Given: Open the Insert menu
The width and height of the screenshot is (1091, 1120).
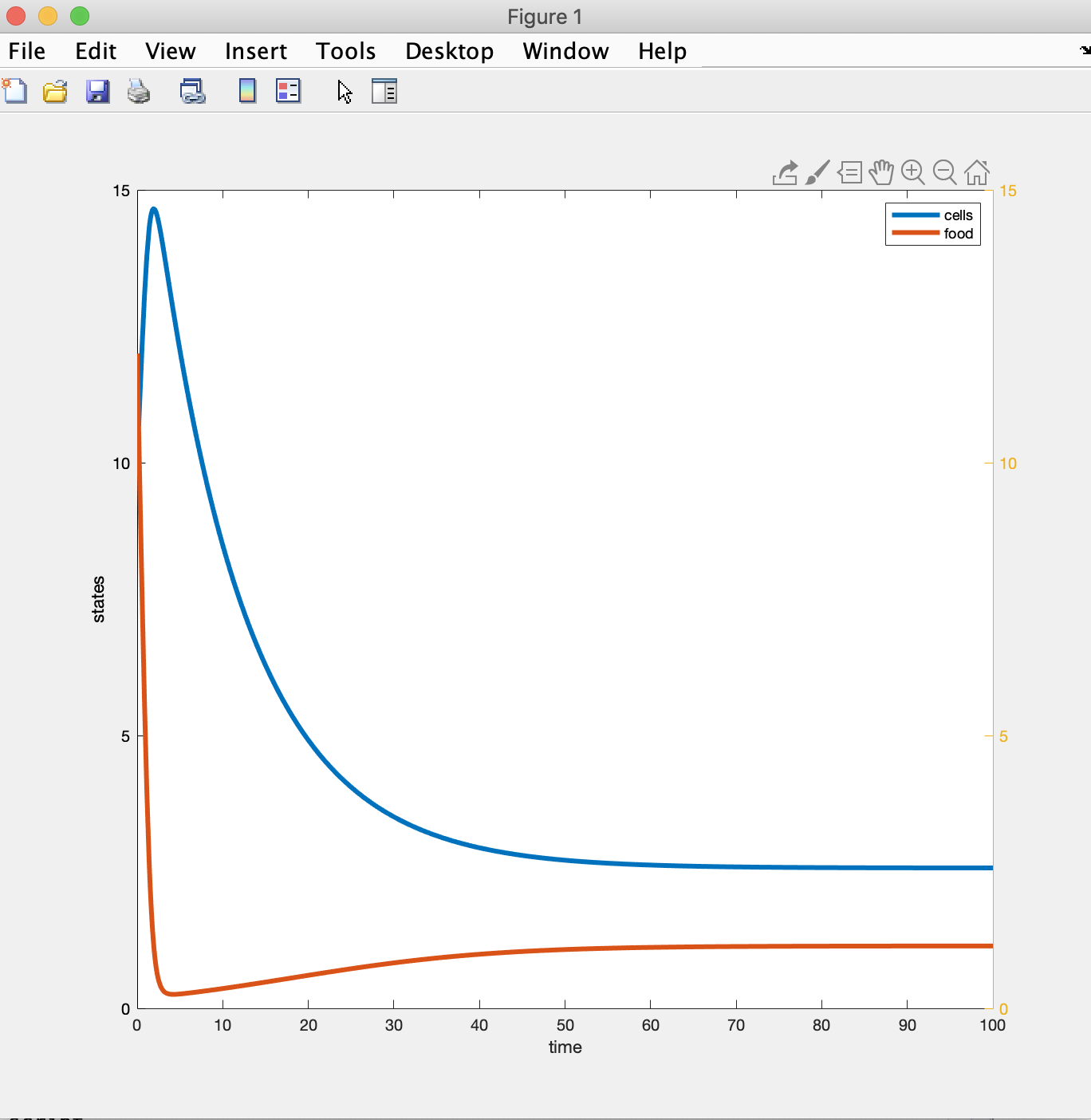Looking at the screenshot, I should [255, 51].
